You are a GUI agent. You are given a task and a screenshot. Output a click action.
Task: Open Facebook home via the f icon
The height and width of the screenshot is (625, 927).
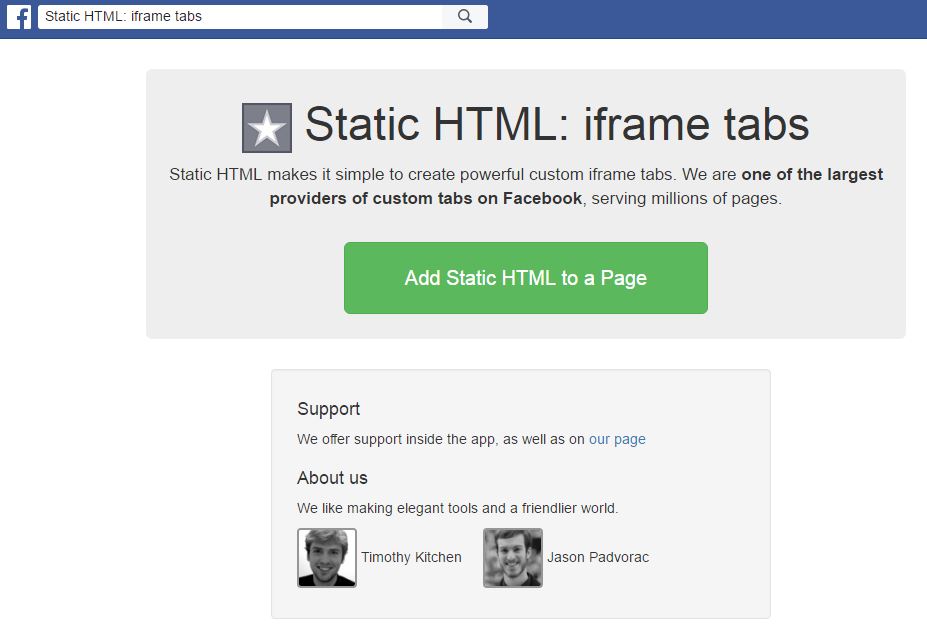click(x=18, y=16)
